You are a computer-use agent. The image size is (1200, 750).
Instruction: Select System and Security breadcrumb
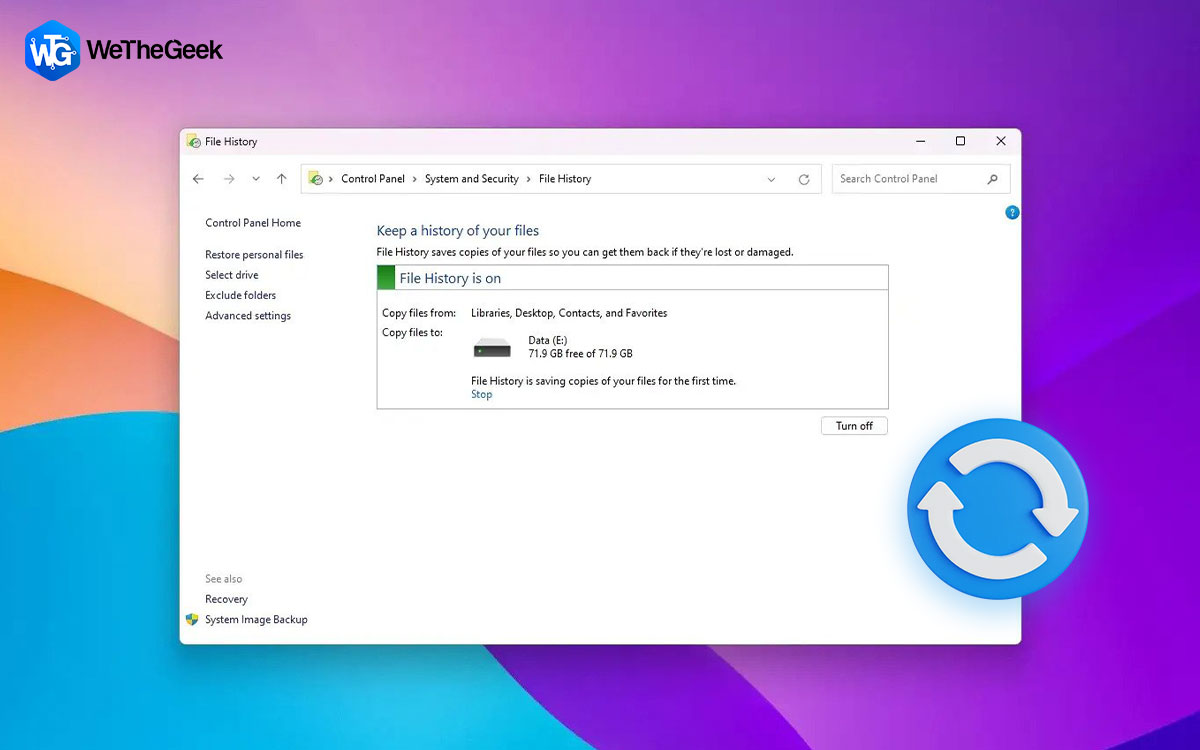click(472, 179)
